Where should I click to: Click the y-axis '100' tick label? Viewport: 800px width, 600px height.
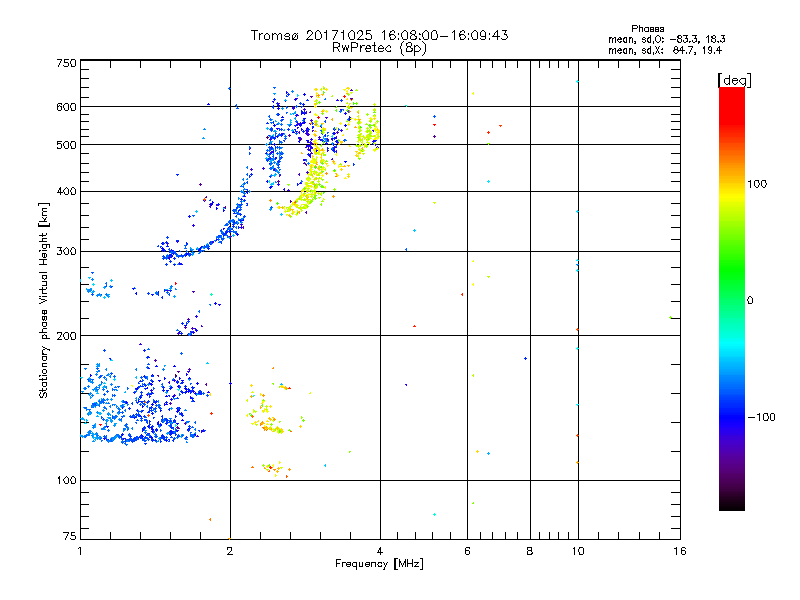(66, 480)
